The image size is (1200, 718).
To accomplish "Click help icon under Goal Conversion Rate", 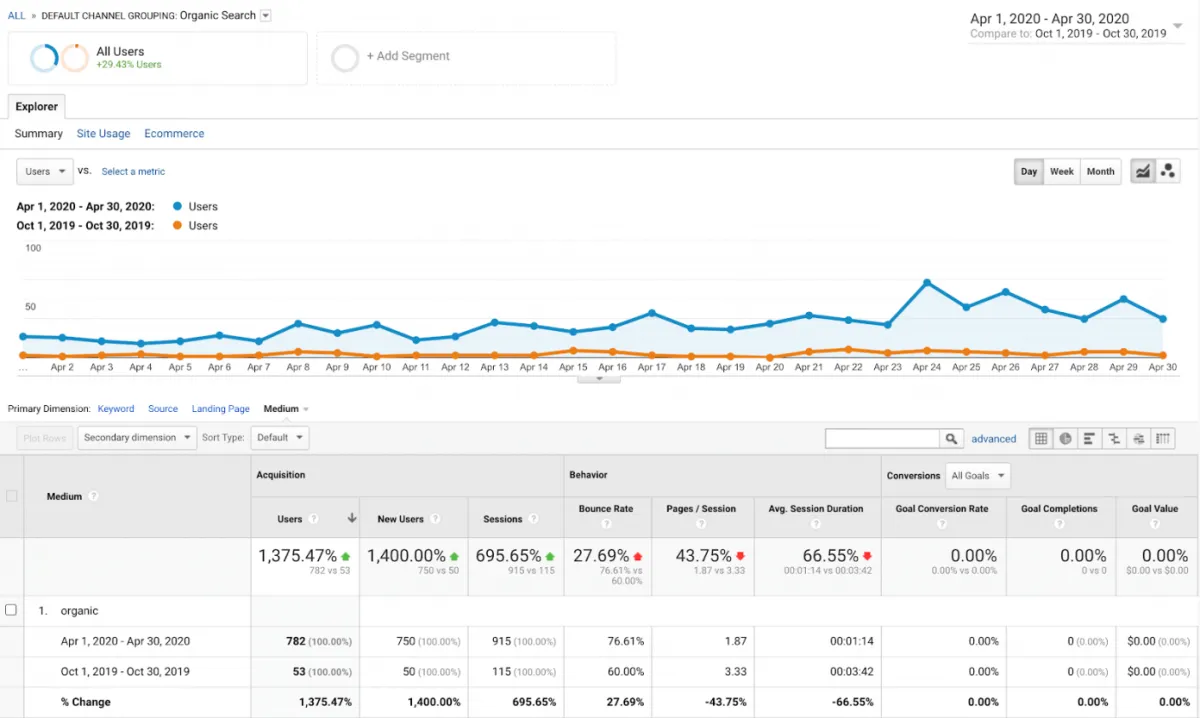I will click(x=941, y=524).
